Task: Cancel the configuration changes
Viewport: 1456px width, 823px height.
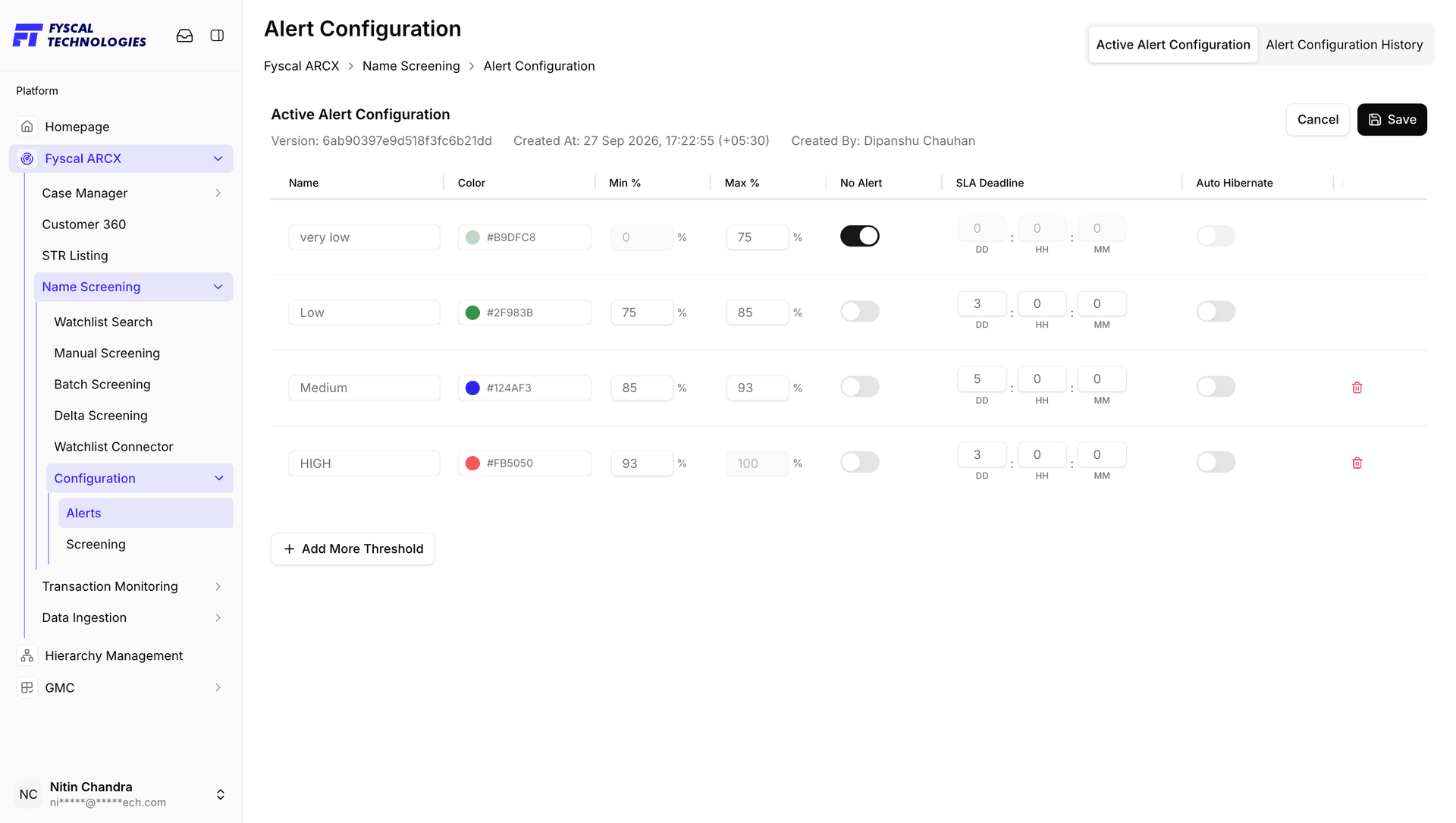Action: (1317, 119)
